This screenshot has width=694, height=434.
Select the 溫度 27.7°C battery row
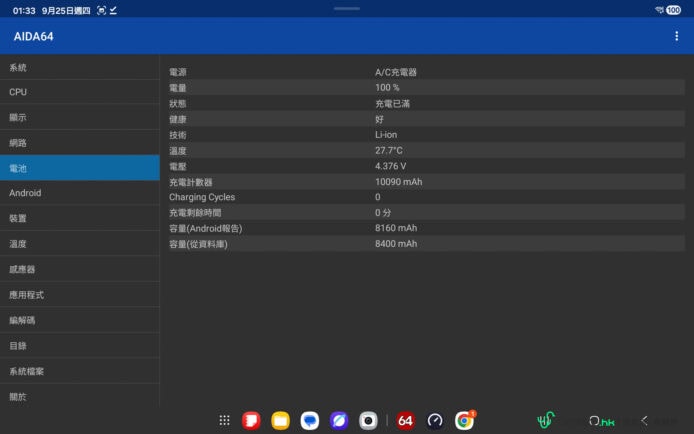point(426,150)
